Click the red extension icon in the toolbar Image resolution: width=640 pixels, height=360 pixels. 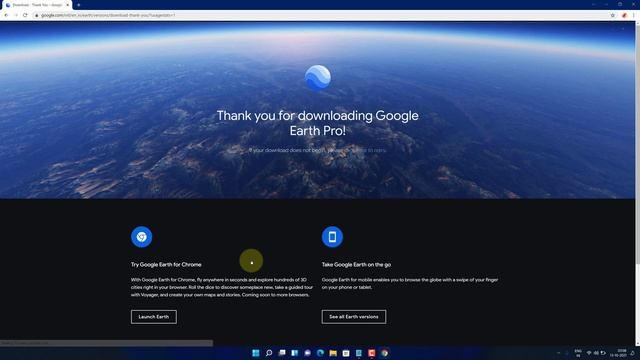pyautogui.click(x=624, y=15)
